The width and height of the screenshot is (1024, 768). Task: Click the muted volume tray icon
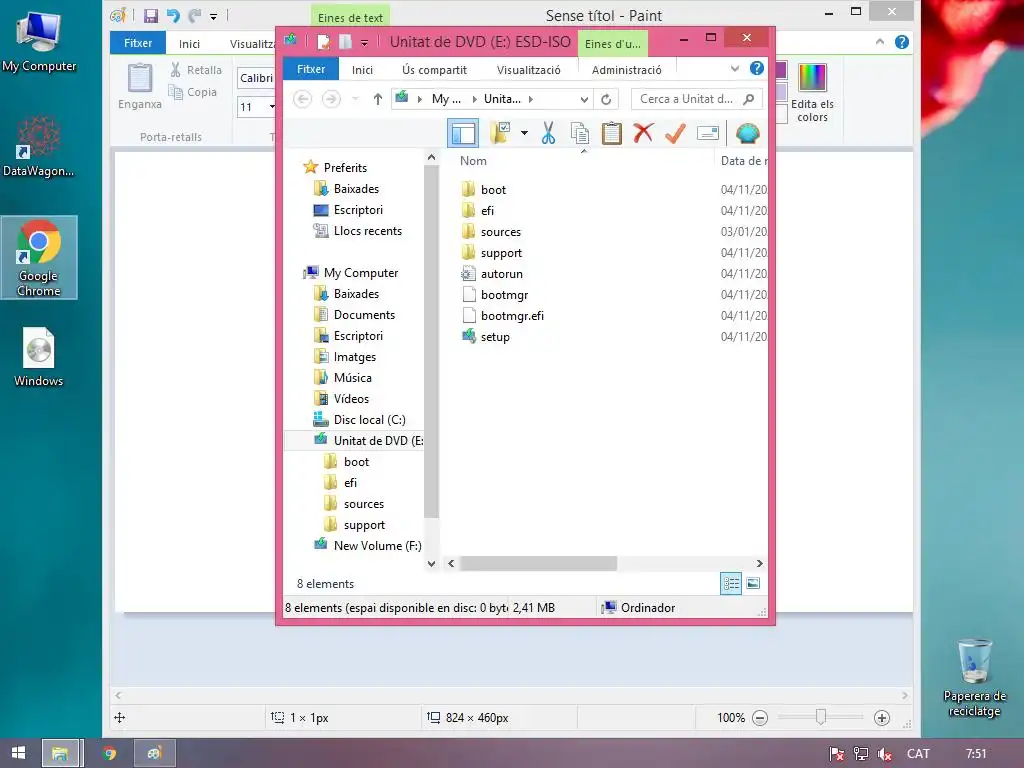click(x=885, y=754)
